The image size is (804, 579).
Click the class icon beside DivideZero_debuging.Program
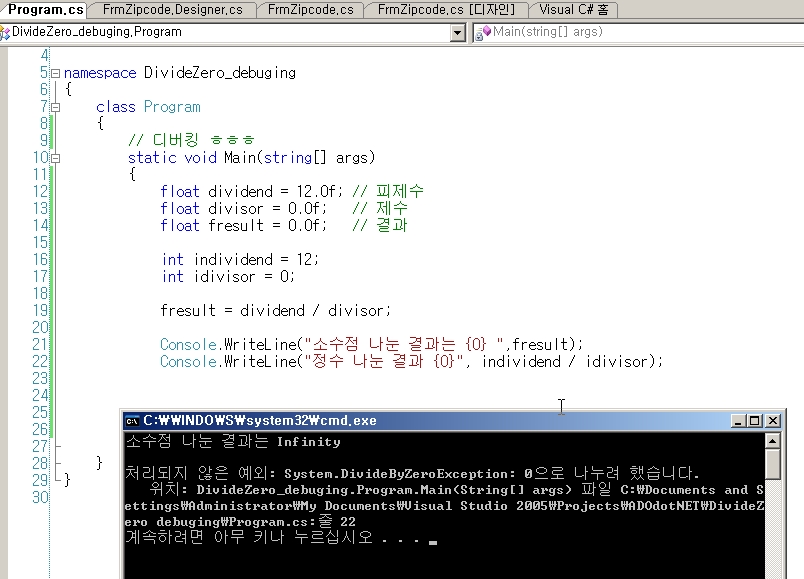point(5,33)
